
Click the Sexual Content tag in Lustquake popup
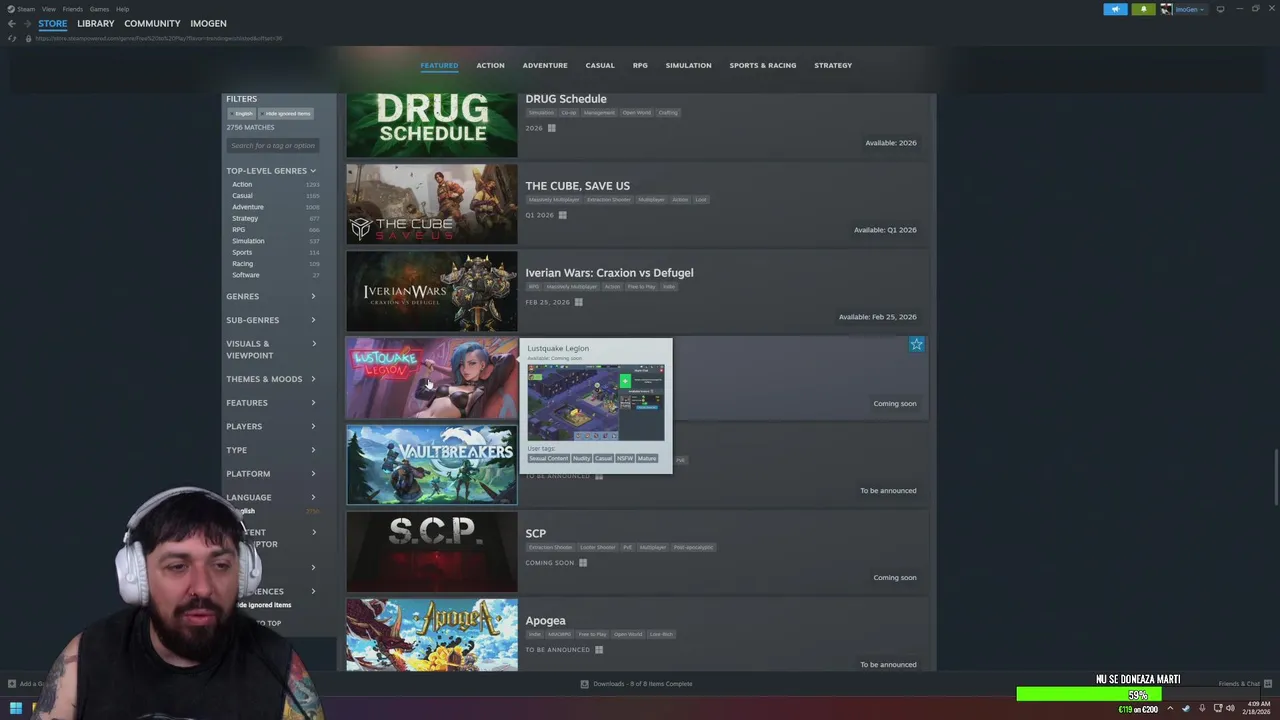tap(548, 459)
